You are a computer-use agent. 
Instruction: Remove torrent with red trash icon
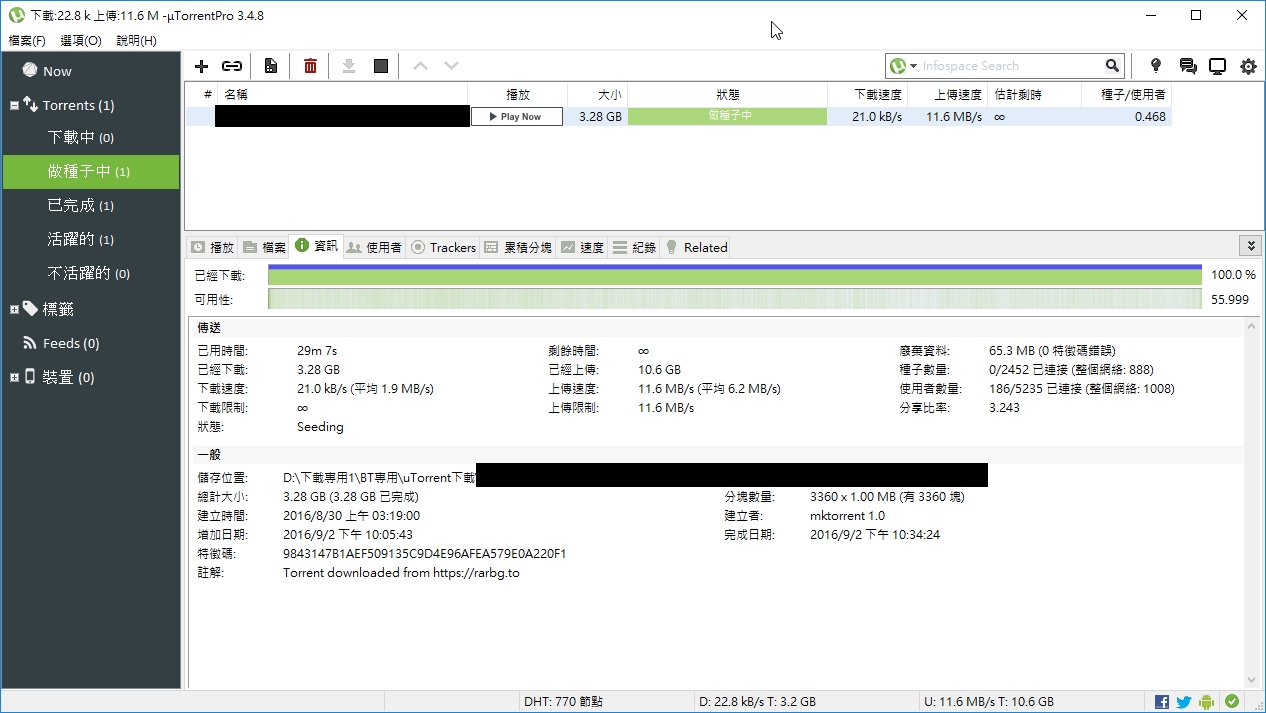click(x=311, y=66)
